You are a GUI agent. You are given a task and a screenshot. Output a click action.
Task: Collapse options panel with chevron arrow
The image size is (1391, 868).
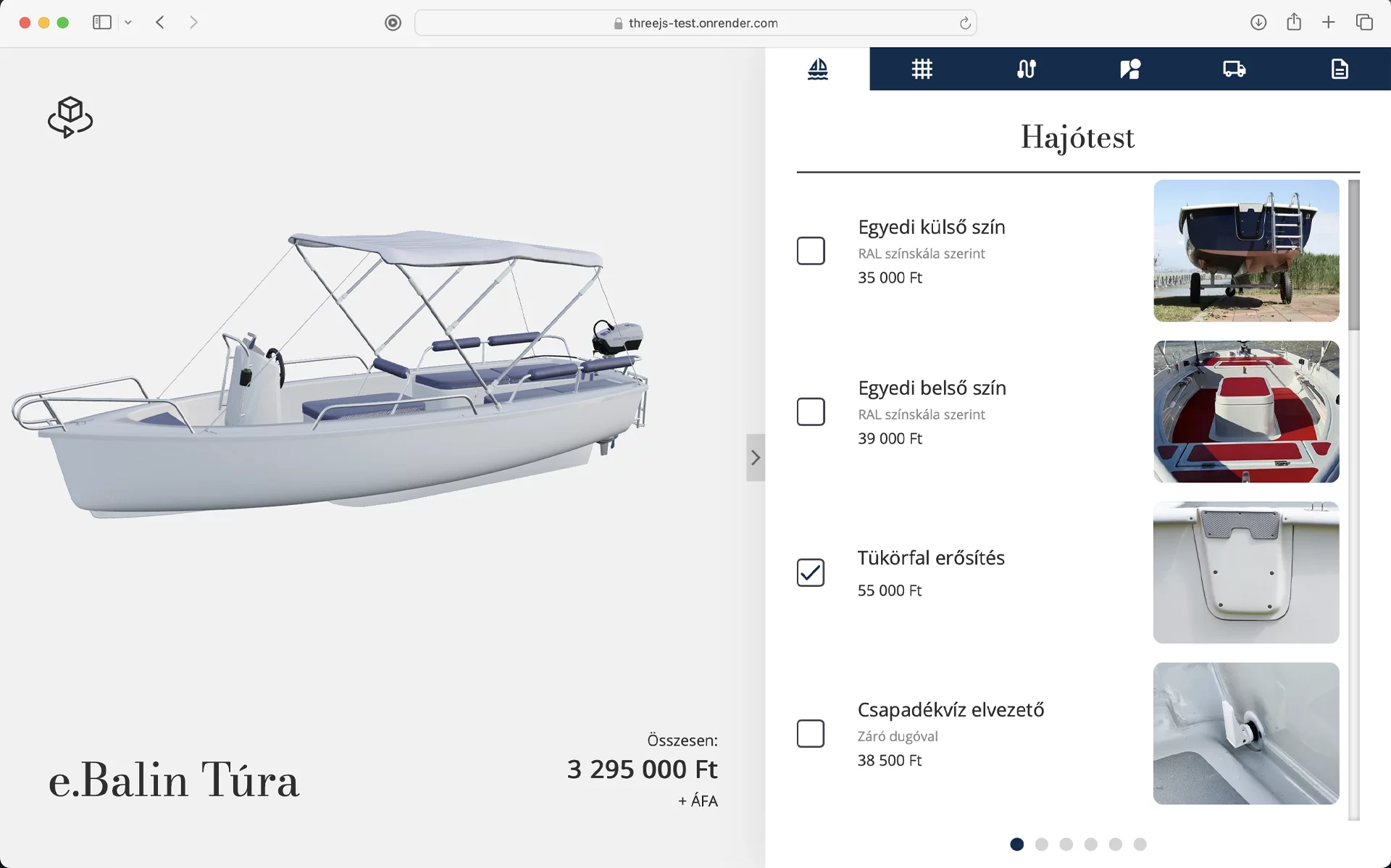point(756,457)
